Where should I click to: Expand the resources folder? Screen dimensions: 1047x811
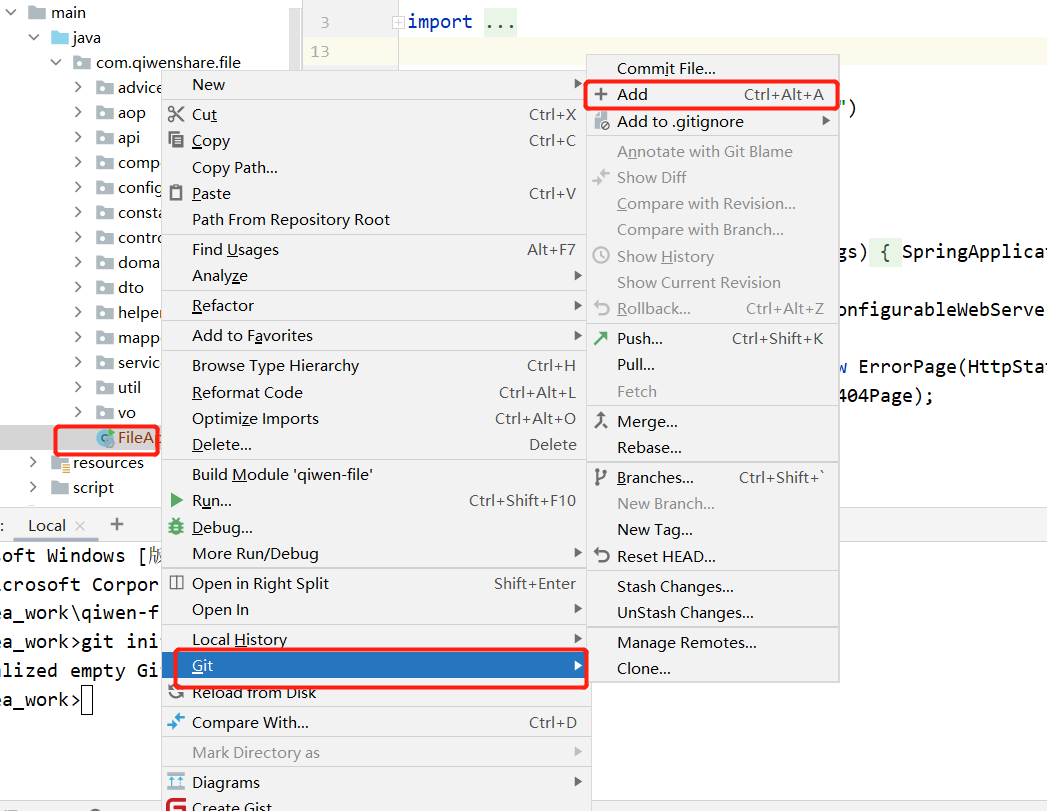pos(33,462)
